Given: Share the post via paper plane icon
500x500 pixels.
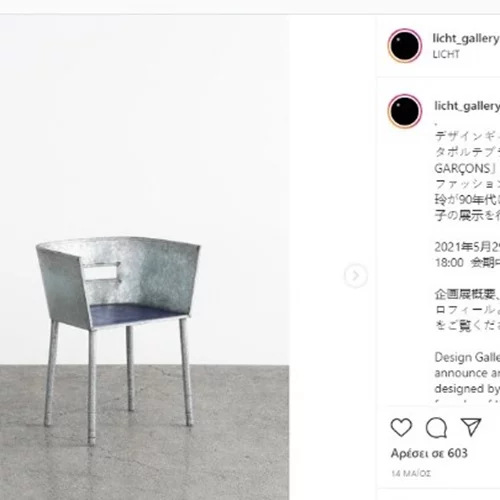Looking at the screenshot, I should 471,426.
